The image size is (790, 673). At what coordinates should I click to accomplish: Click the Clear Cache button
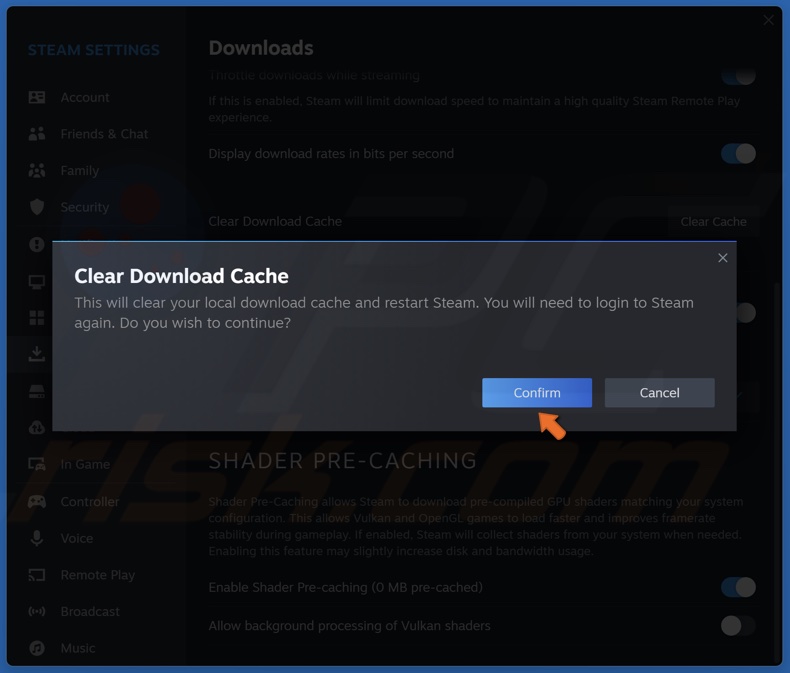[713, 222]
